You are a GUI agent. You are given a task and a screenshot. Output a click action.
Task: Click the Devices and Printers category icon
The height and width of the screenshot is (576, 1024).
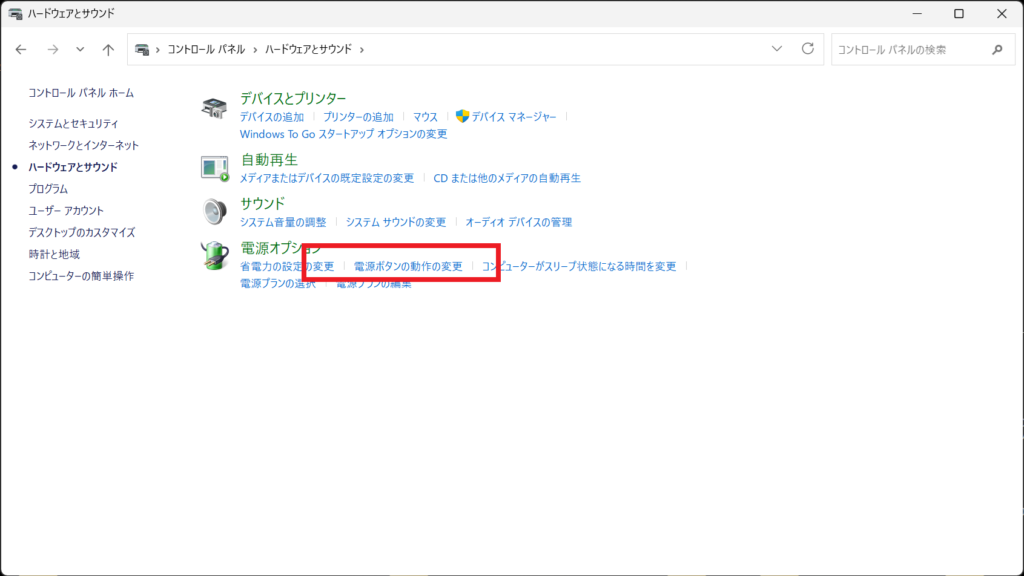pyautogui.click(x=215, y=109)
